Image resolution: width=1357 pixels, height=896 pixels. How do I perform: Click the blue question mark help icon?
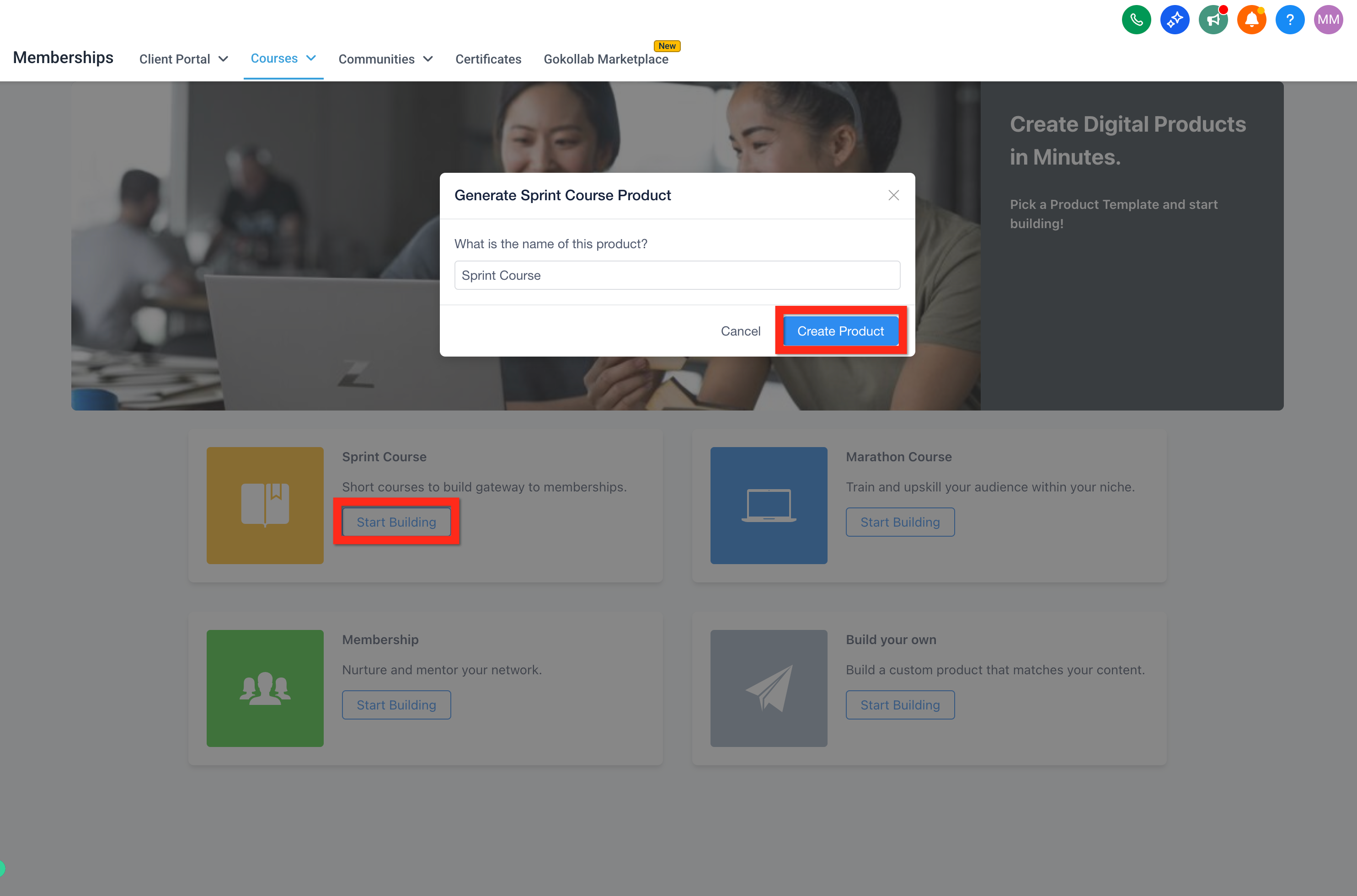pyautogui.click(x=1290, y=20)
